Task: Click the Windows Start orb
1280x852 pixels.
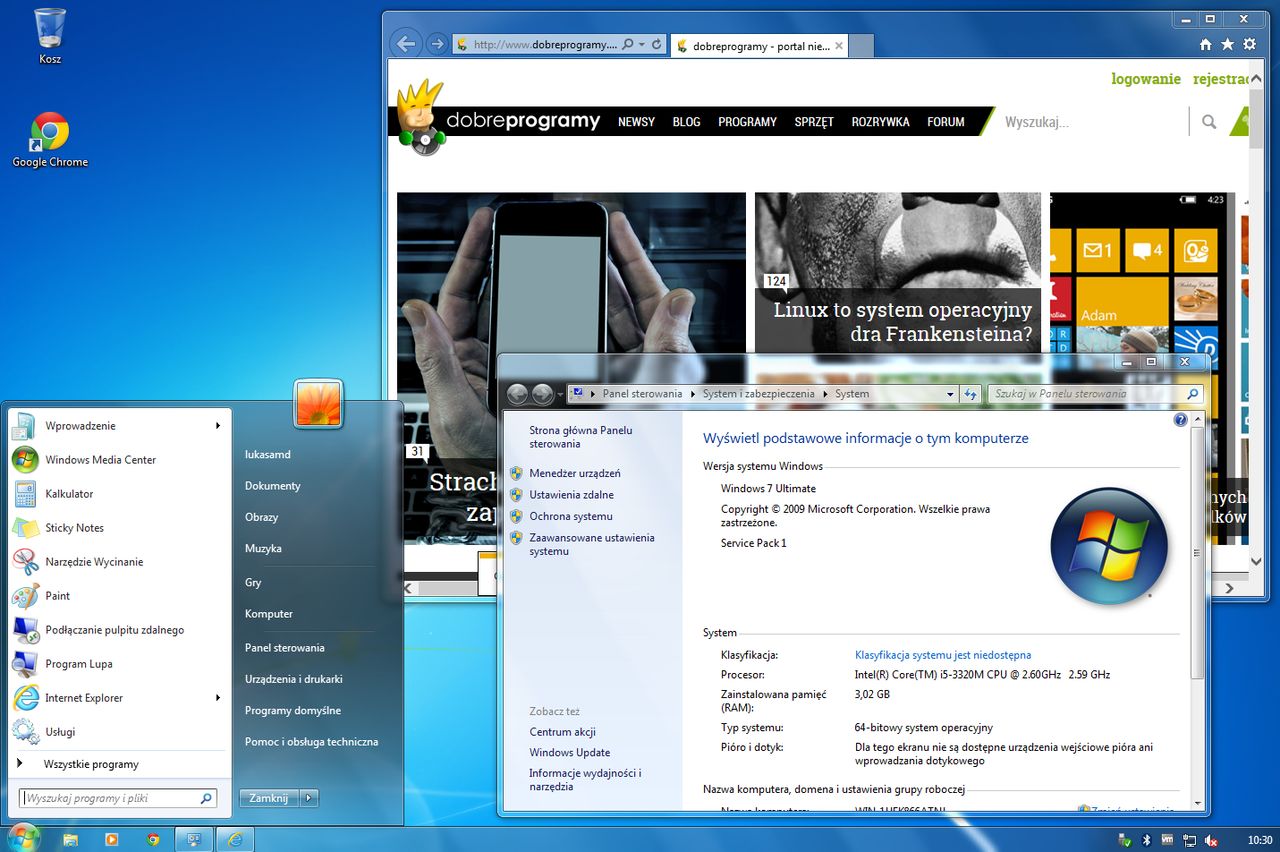Action: tap(22, 838)
